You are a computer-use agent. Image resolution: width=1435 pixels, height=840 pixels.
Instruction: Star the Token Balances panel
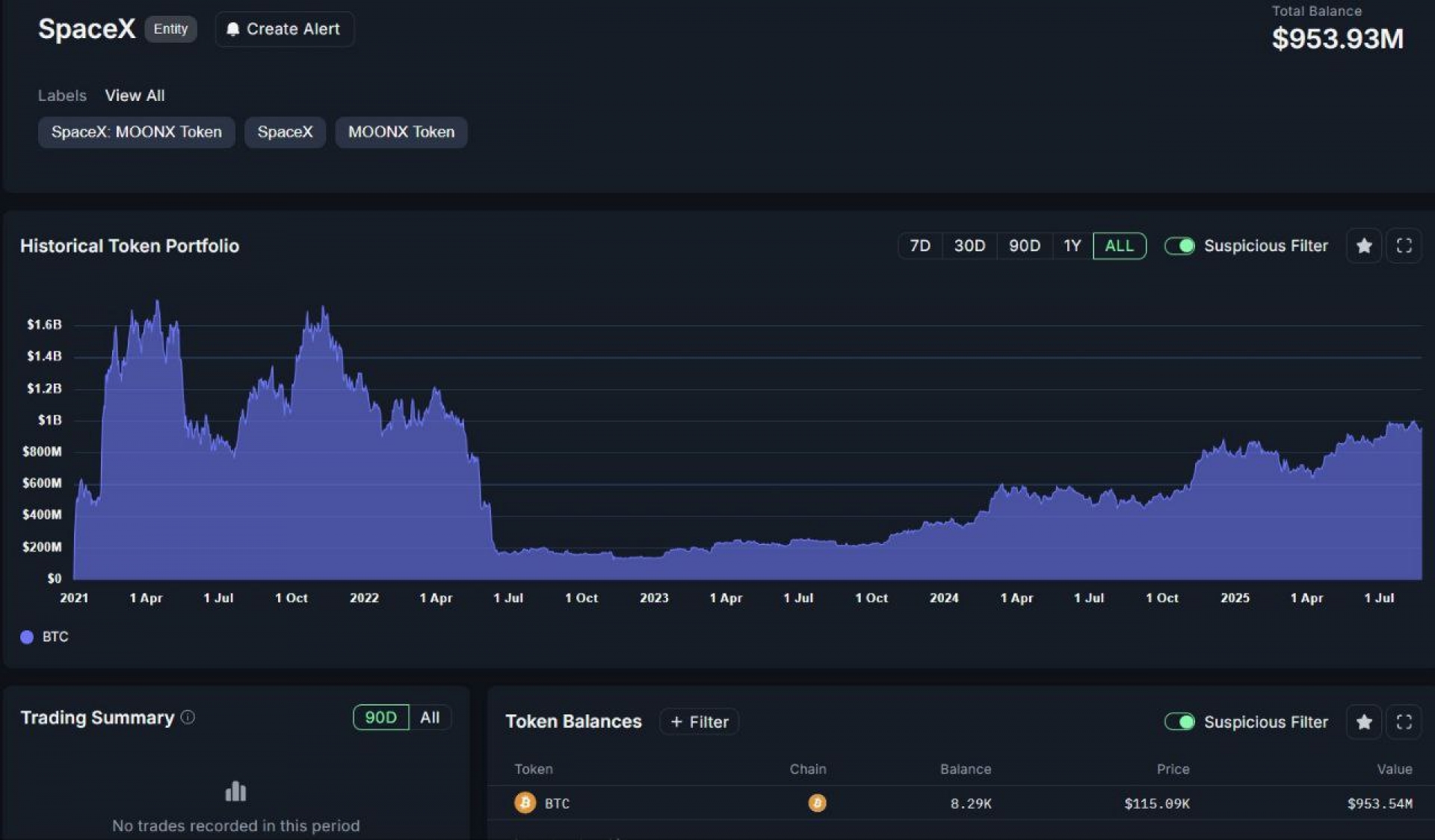point(1363,722)
